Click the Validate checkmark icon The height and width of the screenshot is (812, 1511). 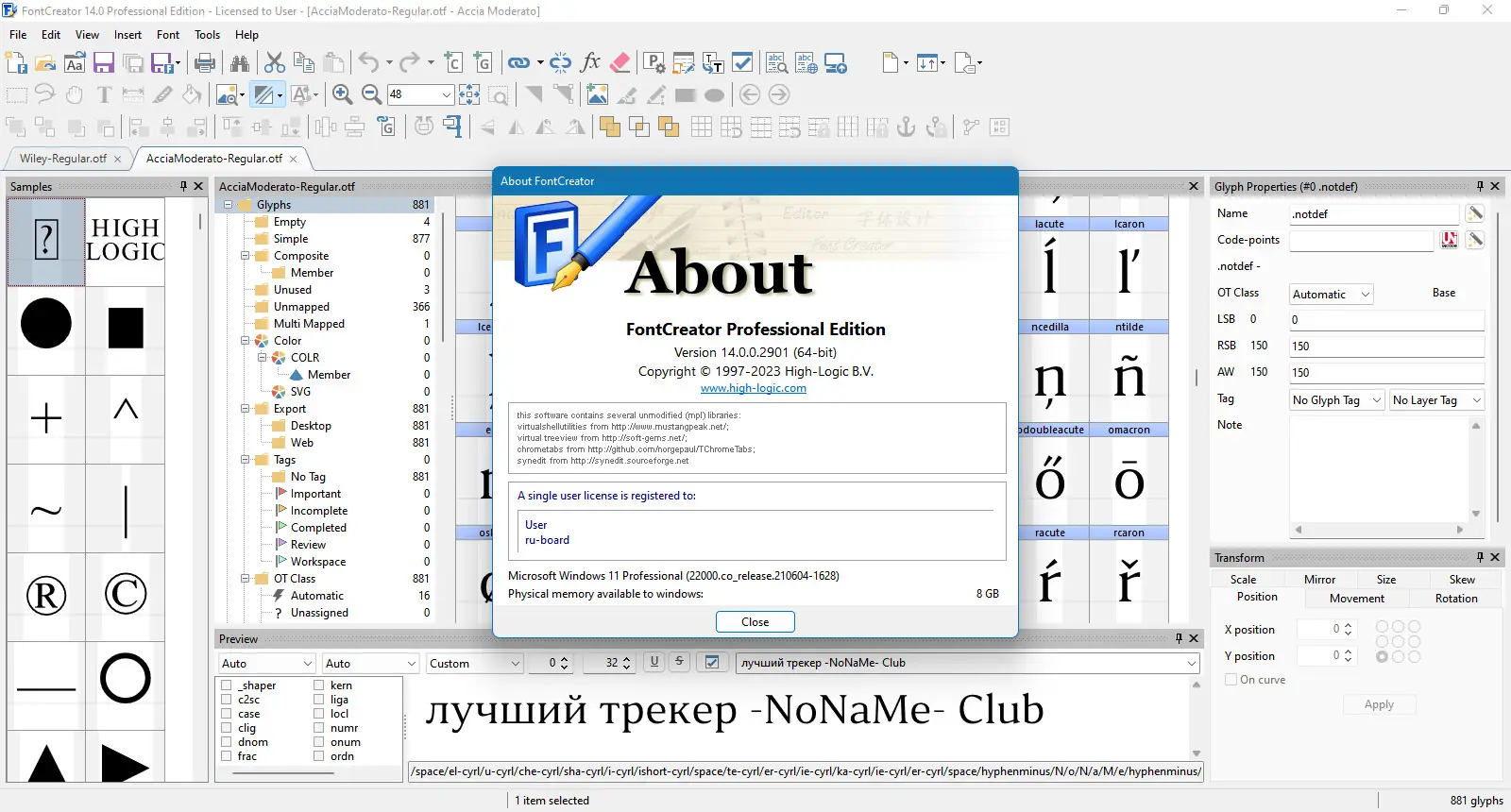[743, 63]
